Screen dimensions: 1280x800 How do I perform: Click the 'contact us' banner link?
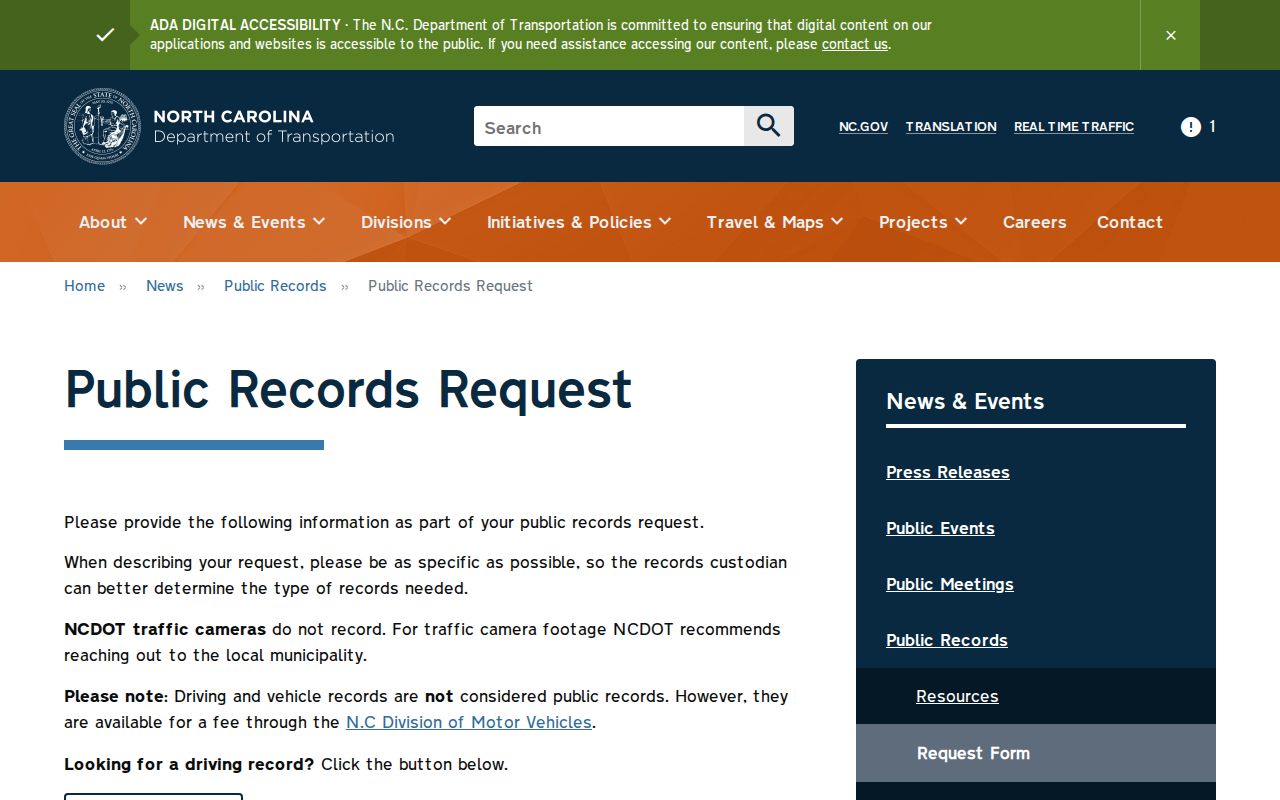coord(855,44)
